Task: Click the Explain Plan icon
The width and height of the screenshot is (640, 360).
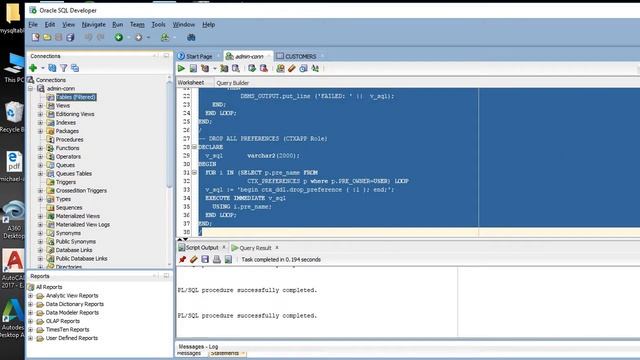Action: coord(205,68)
